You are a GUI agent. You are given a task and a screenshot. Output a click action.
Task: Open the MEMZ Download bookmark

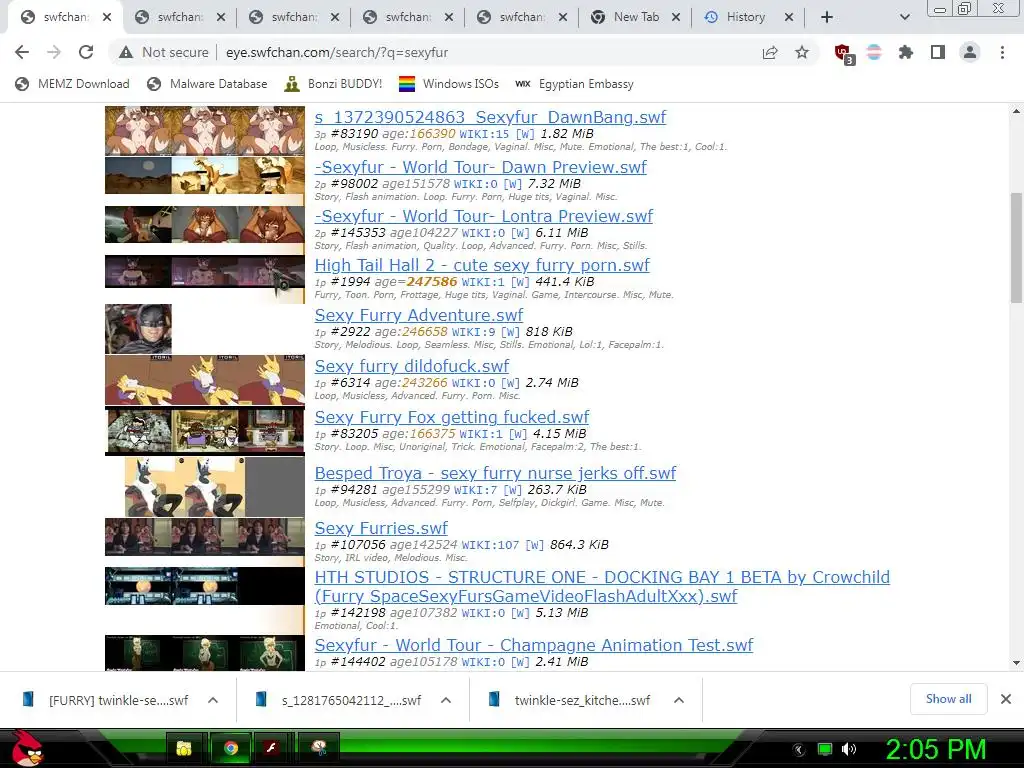[x=72, y=84]
